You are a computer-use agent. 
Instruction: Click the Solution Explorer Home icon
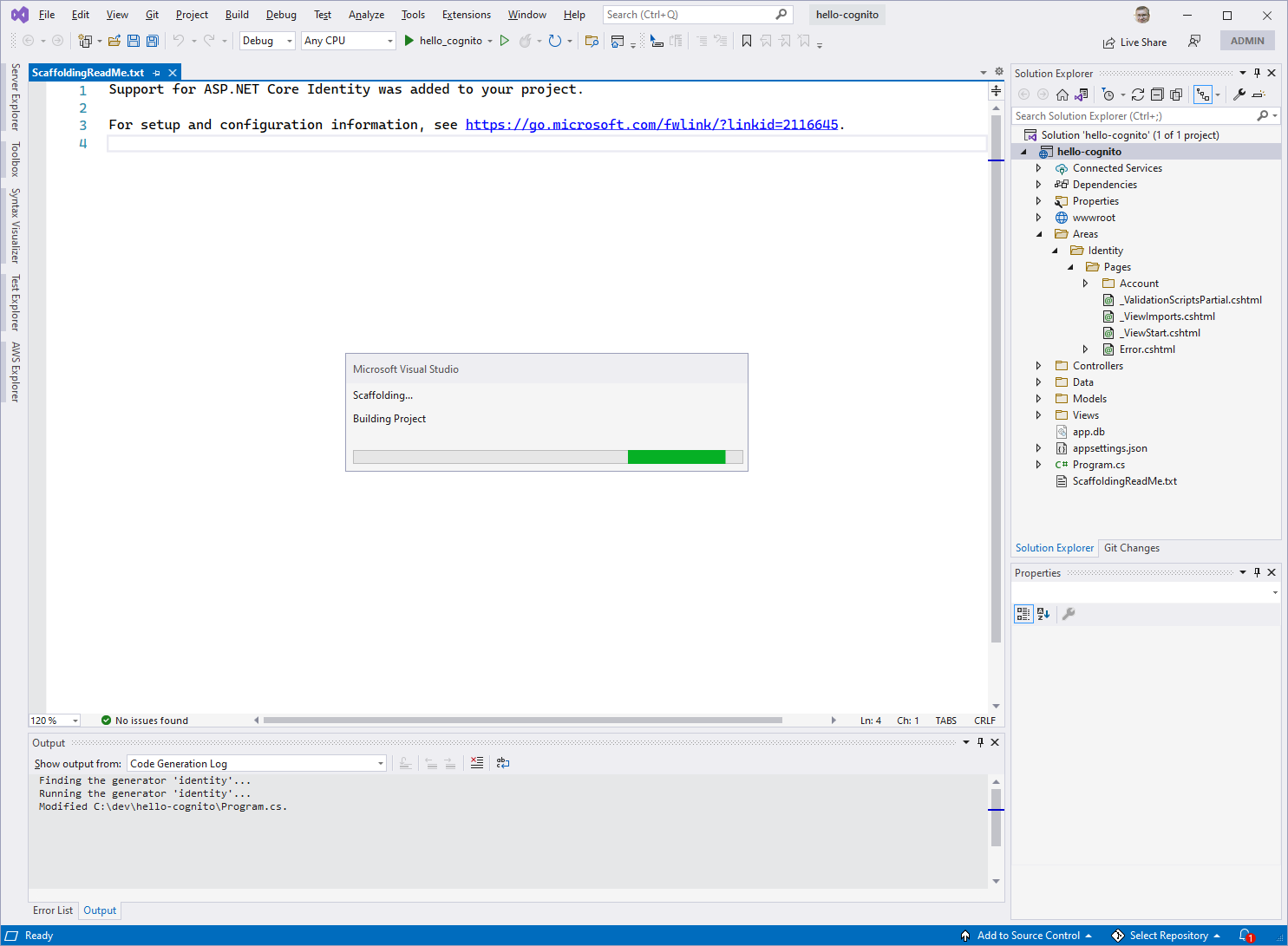[x=1062, y=95]
